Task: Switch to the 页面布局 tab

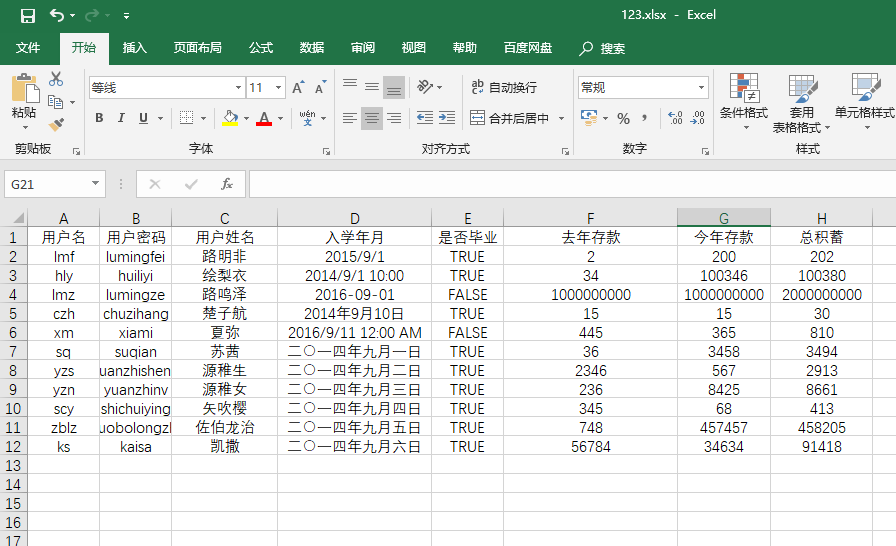Action: click(198, 48)
